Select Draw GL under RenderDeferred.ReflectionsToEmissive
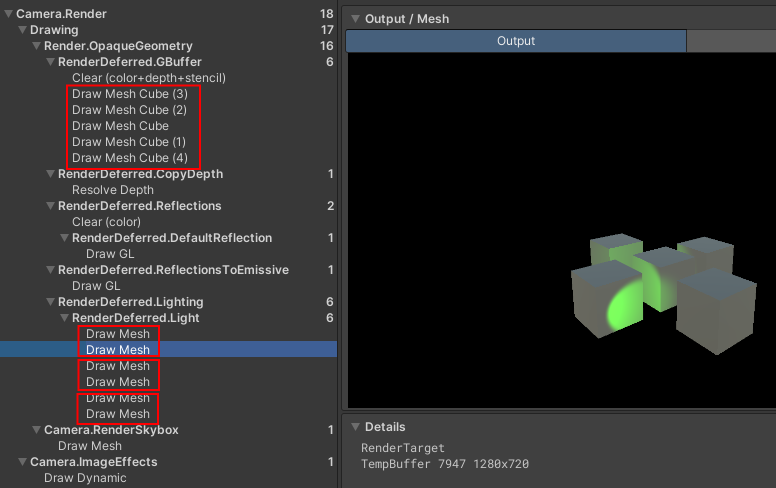 coord(96,286)
